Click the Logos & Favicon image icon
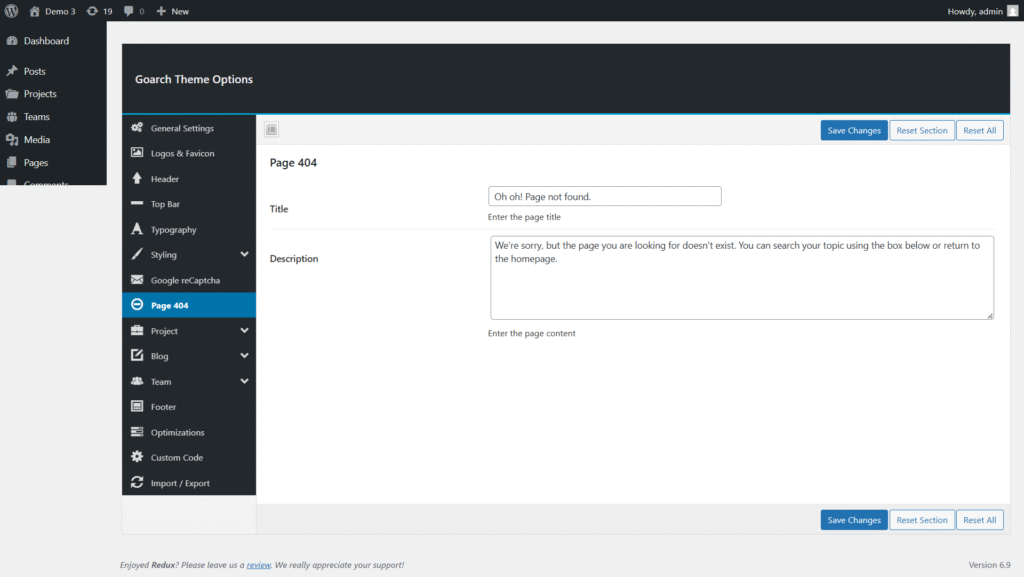The width and height of the screenshot is (1024, 577). [137, 153]
